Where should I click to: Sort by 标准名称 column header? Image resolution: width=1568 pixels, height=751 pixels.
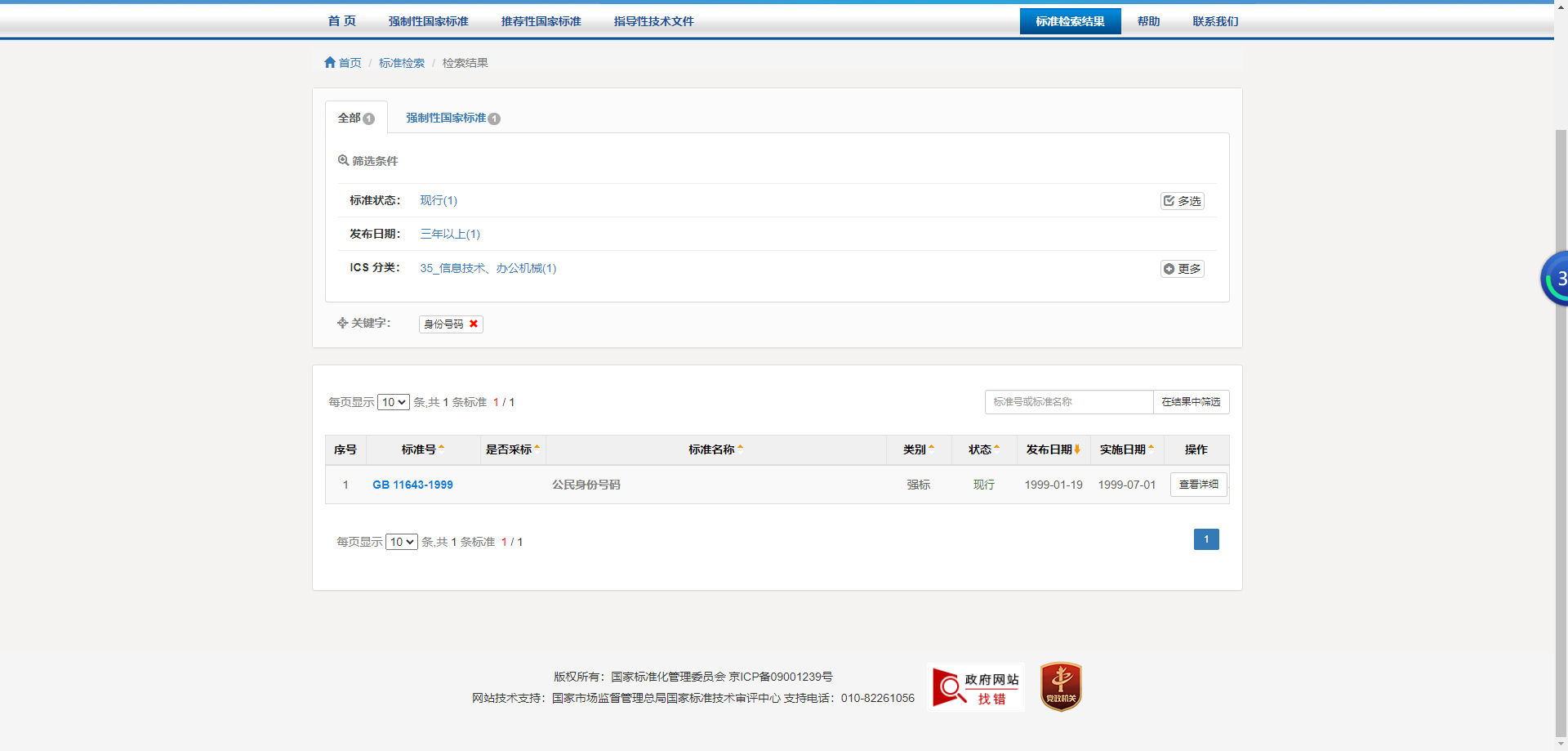click(x=715, y=449)
